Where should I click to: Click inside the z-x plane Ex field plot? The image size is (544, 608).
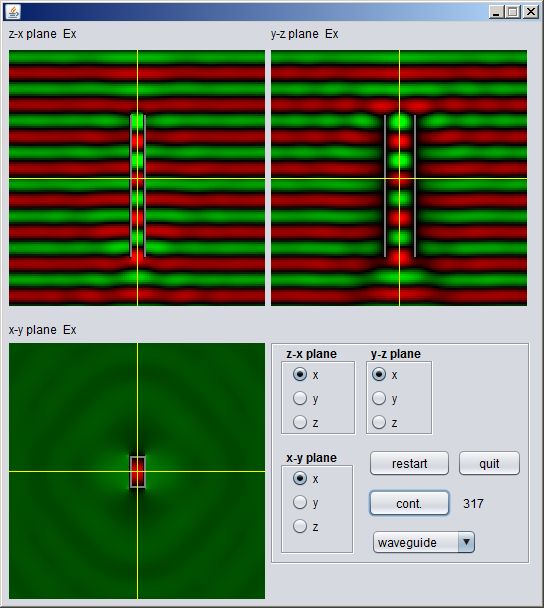[x=137, y=178]
